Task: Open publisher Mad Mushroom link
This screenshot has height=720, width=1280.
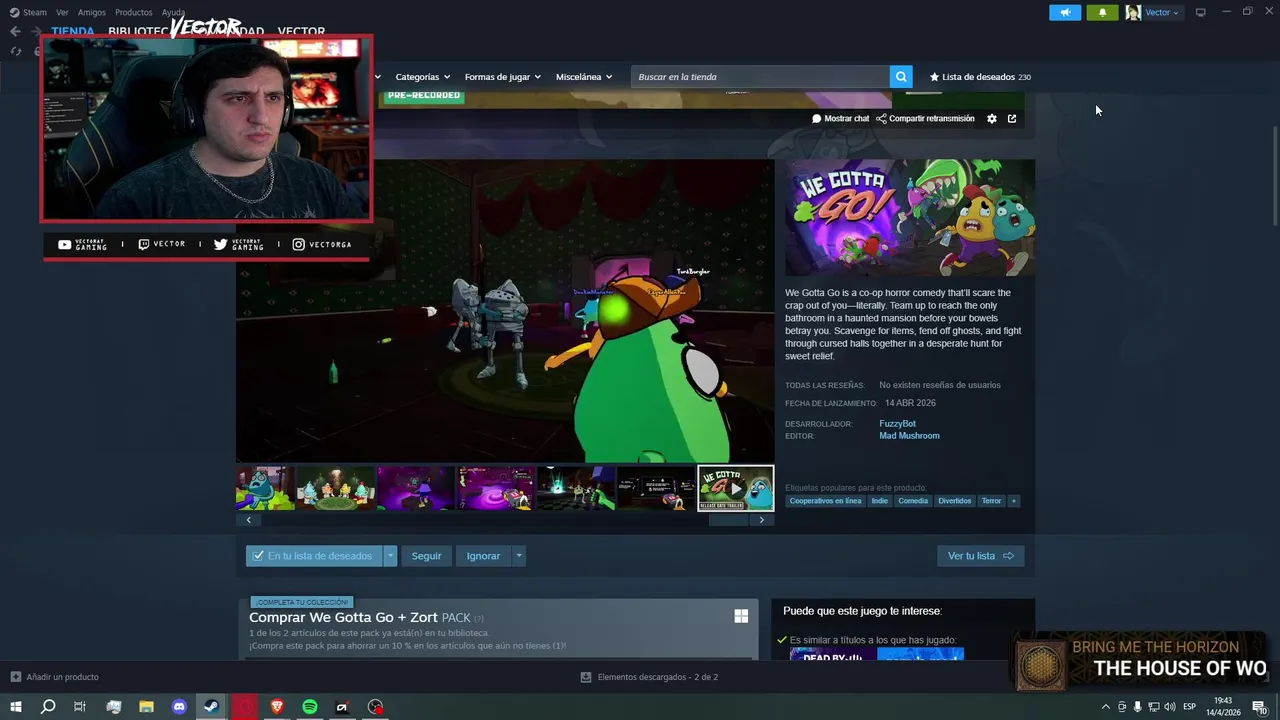Action: click(909, 436)
